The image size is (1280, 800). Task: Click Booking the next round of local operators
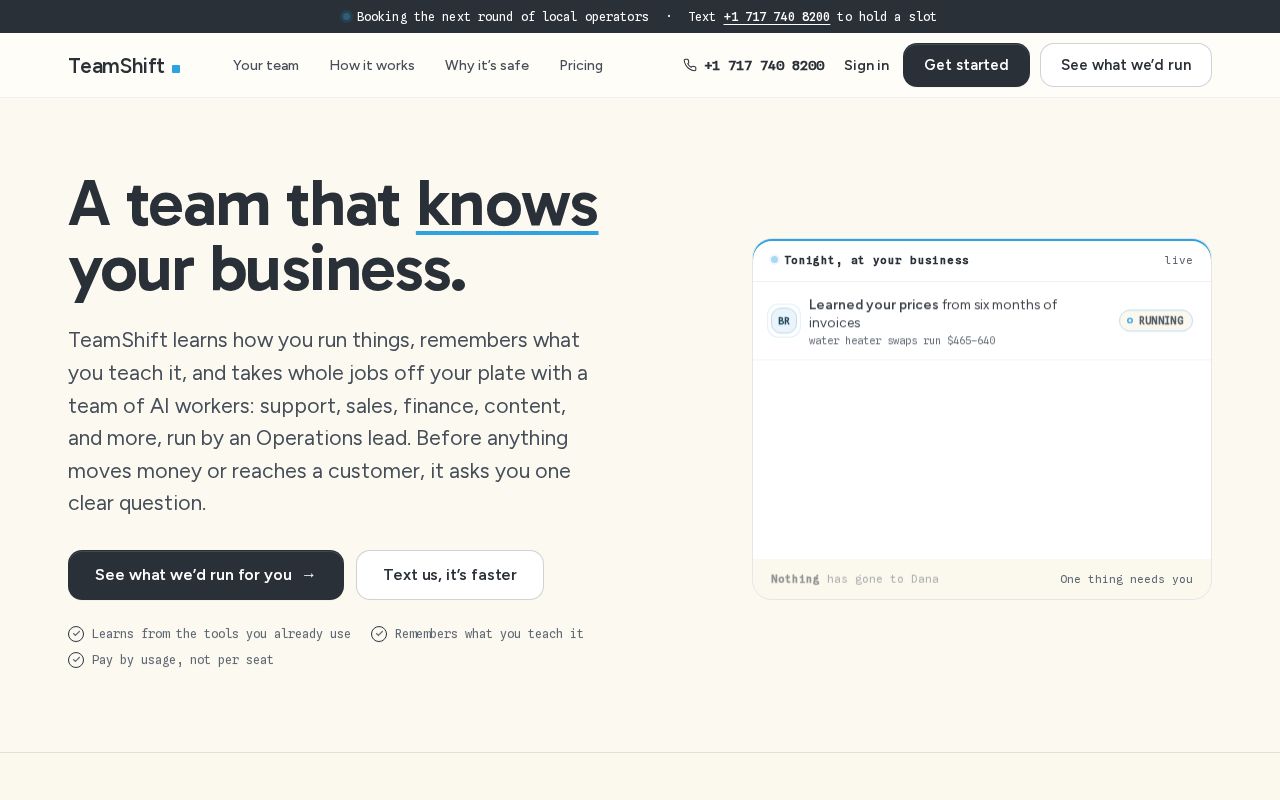coord(503,17)
